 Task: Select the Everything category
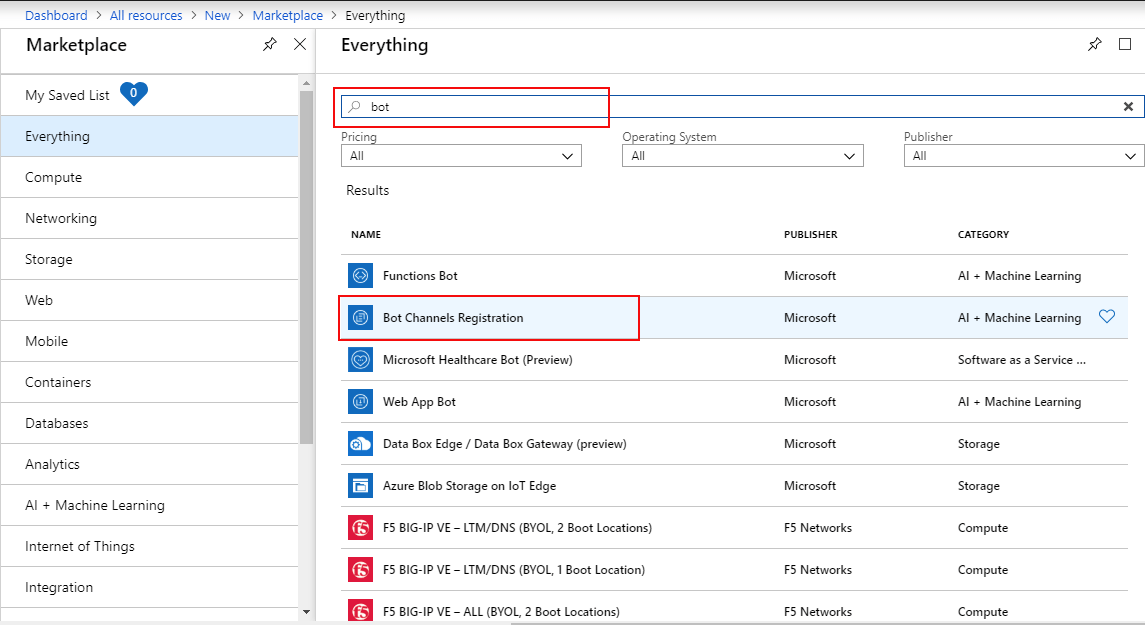pyautogui.click(x=150, y=137)
